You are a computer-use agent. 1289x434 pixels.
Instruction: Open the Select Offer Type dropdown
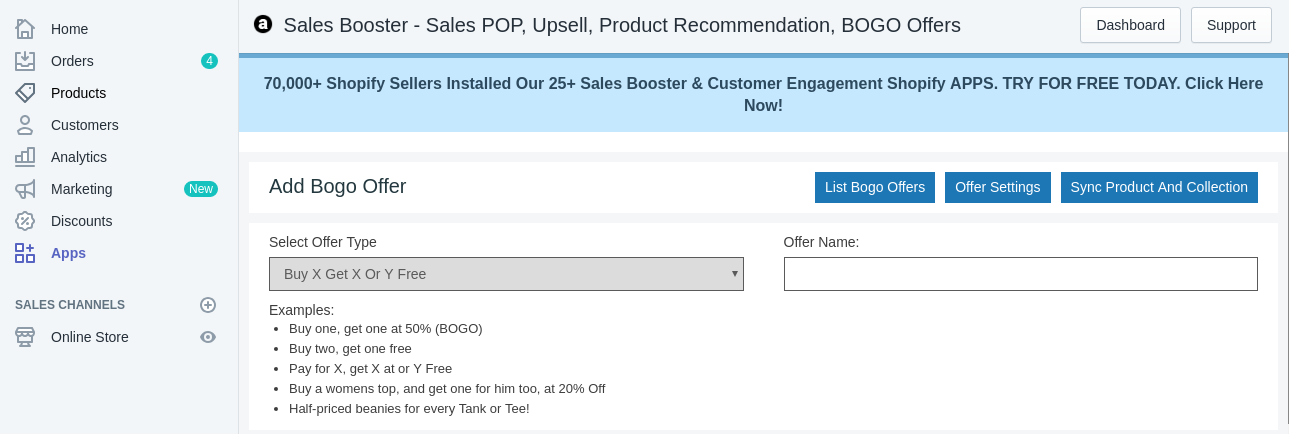[x=506, y=274]
